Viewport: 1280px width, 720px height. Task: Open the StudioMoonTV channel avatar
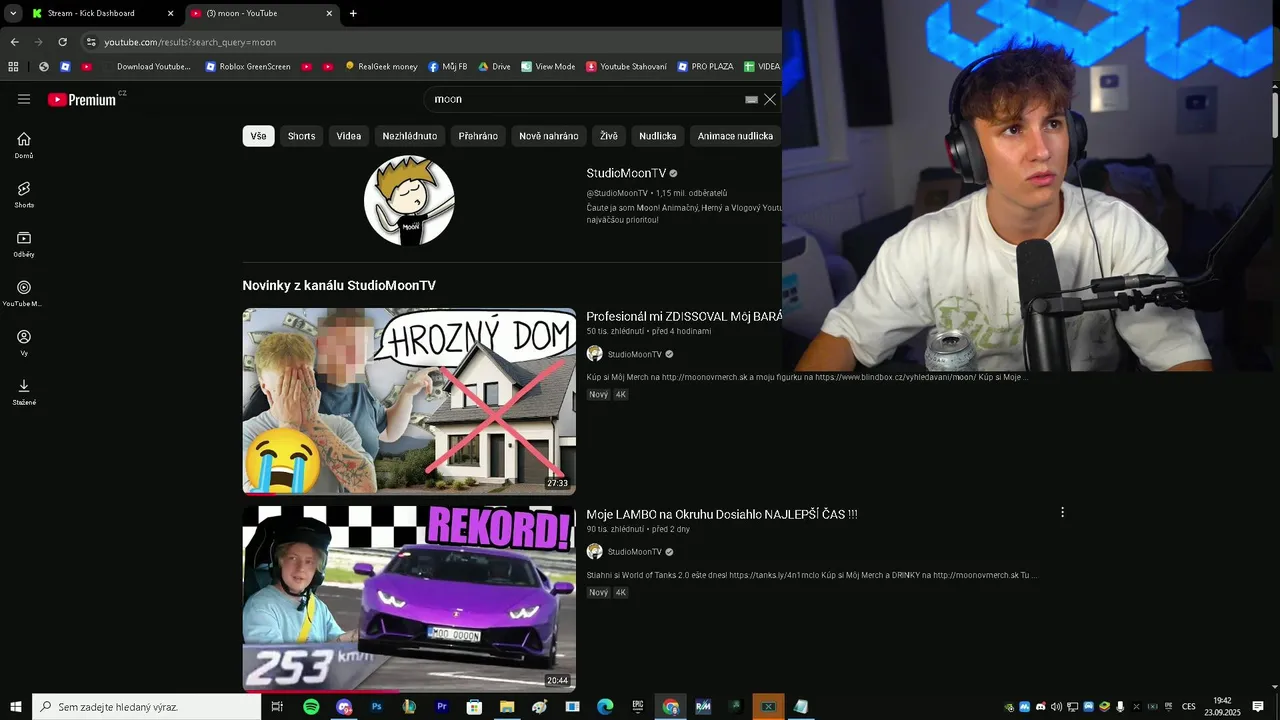click(x=409, y=201)
